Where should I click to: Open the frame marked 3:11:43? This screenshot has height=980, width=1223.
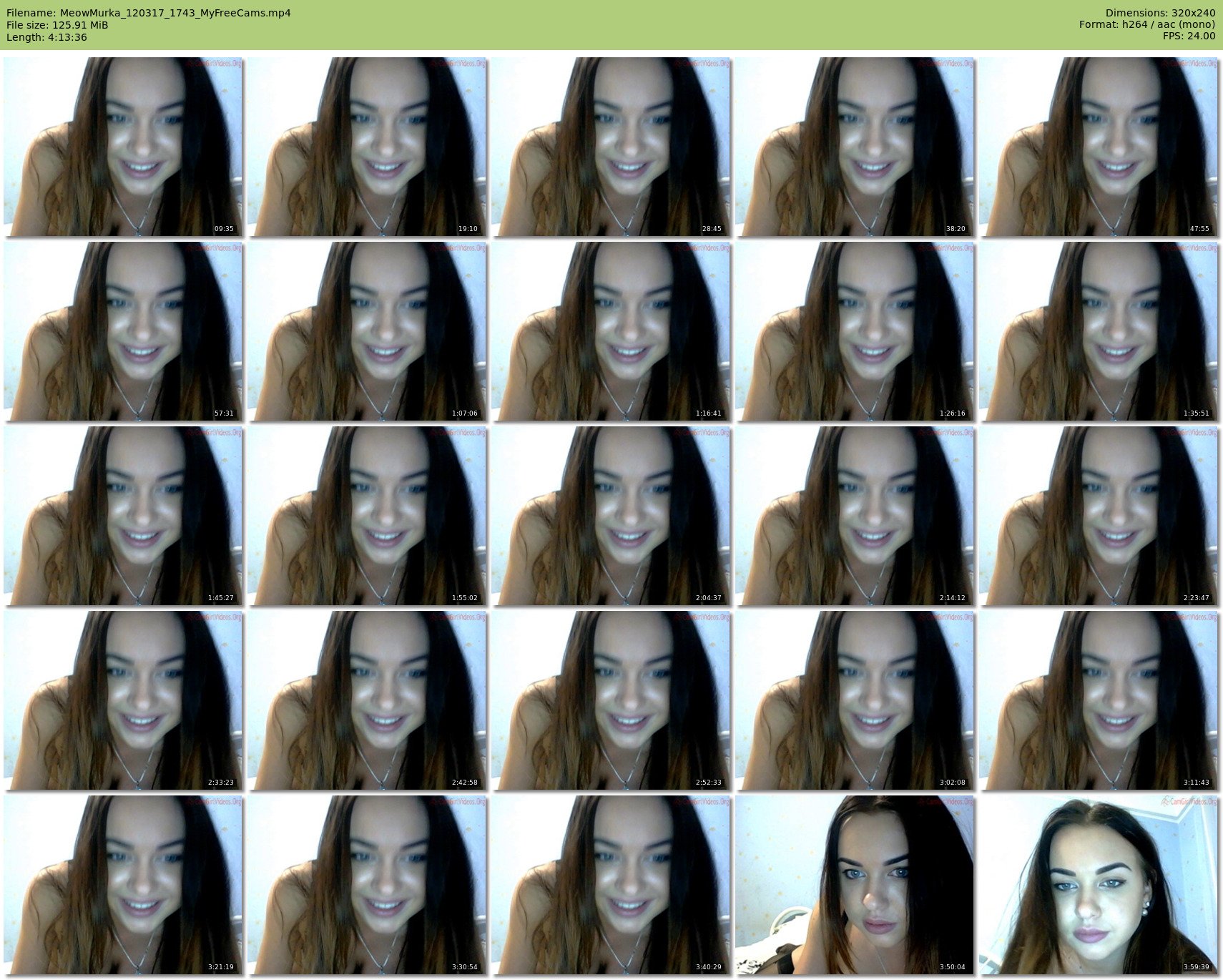(1099, 700)
